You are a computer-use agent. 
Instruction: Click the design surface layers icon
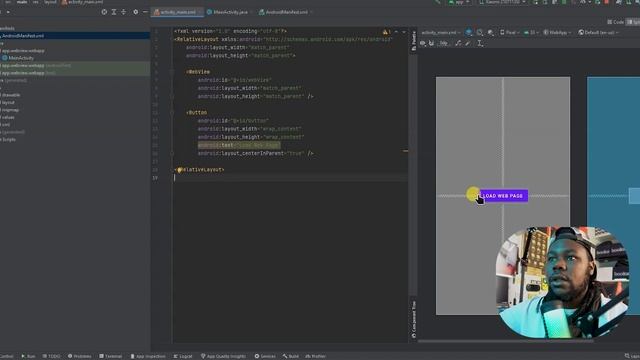(x=469, y=33)
